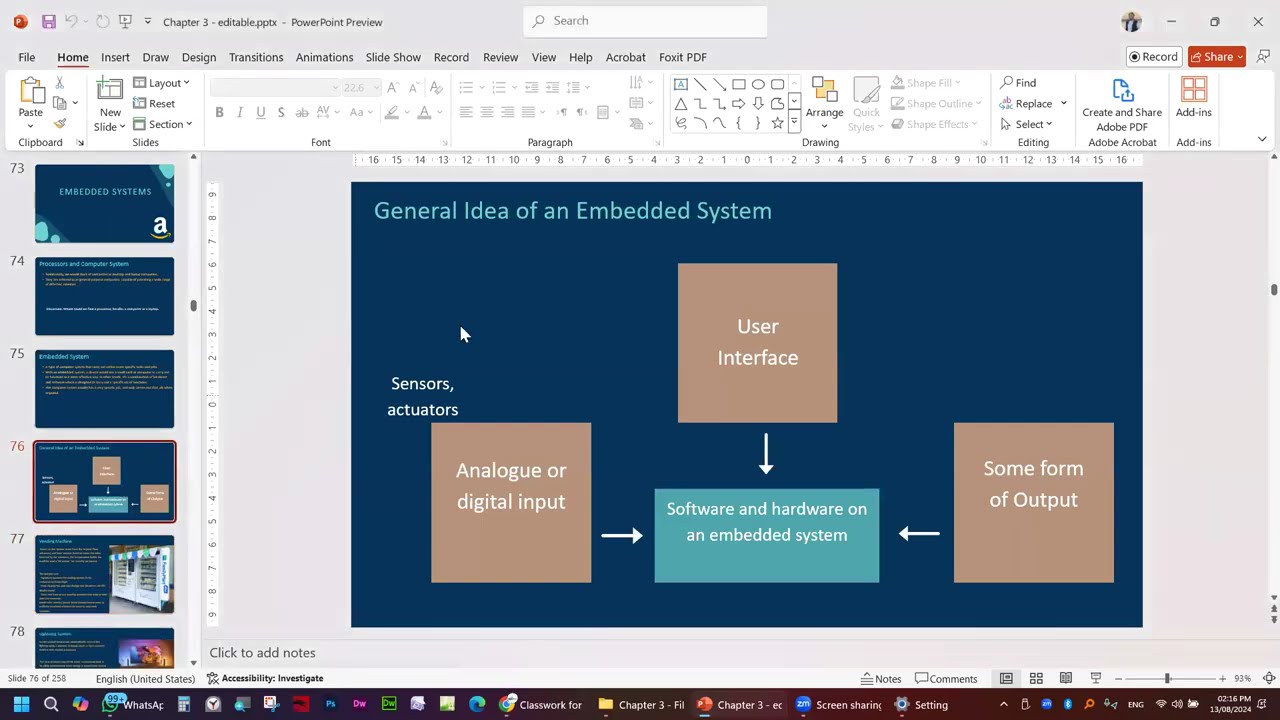Click the Reset slide button
The image size is (1280, 720).
click(x=154, y=104)
